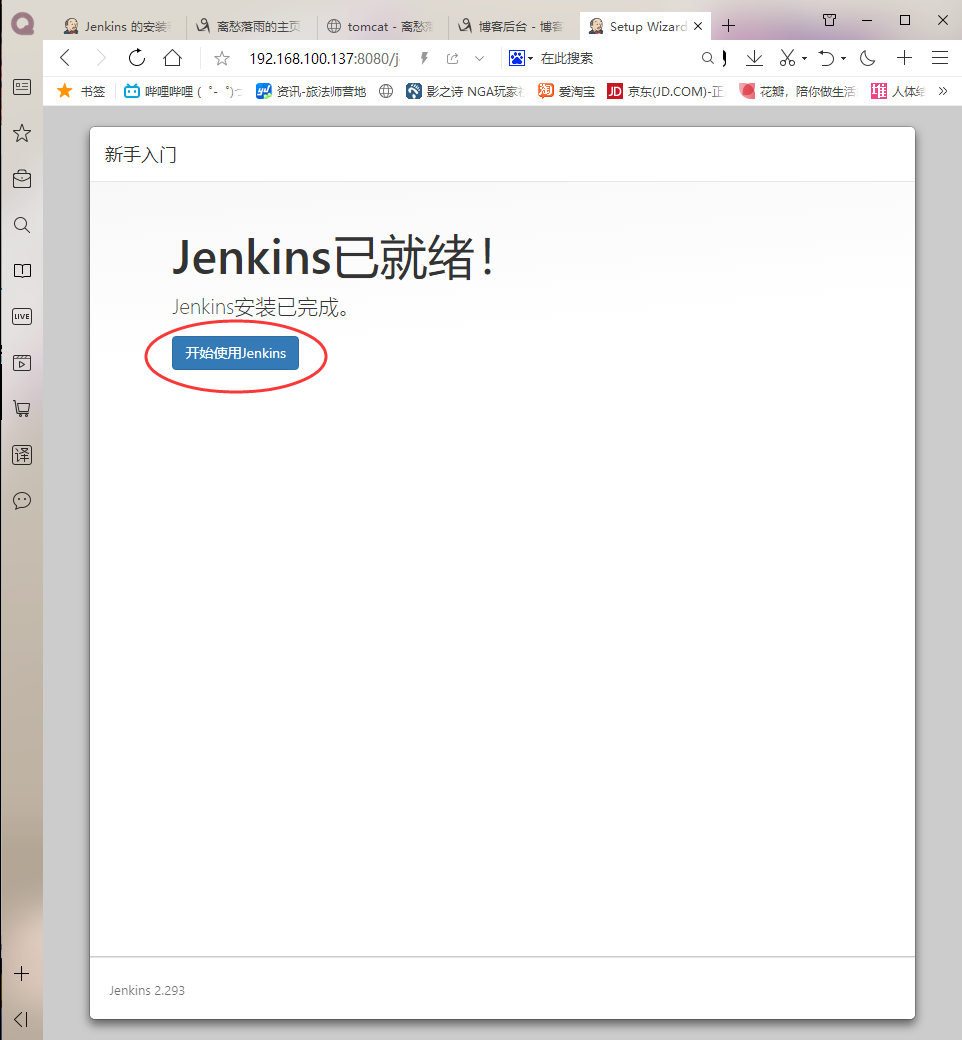
Task: Click the address bar URL 192.168.100.137:8080
Action: click(324, 59)
